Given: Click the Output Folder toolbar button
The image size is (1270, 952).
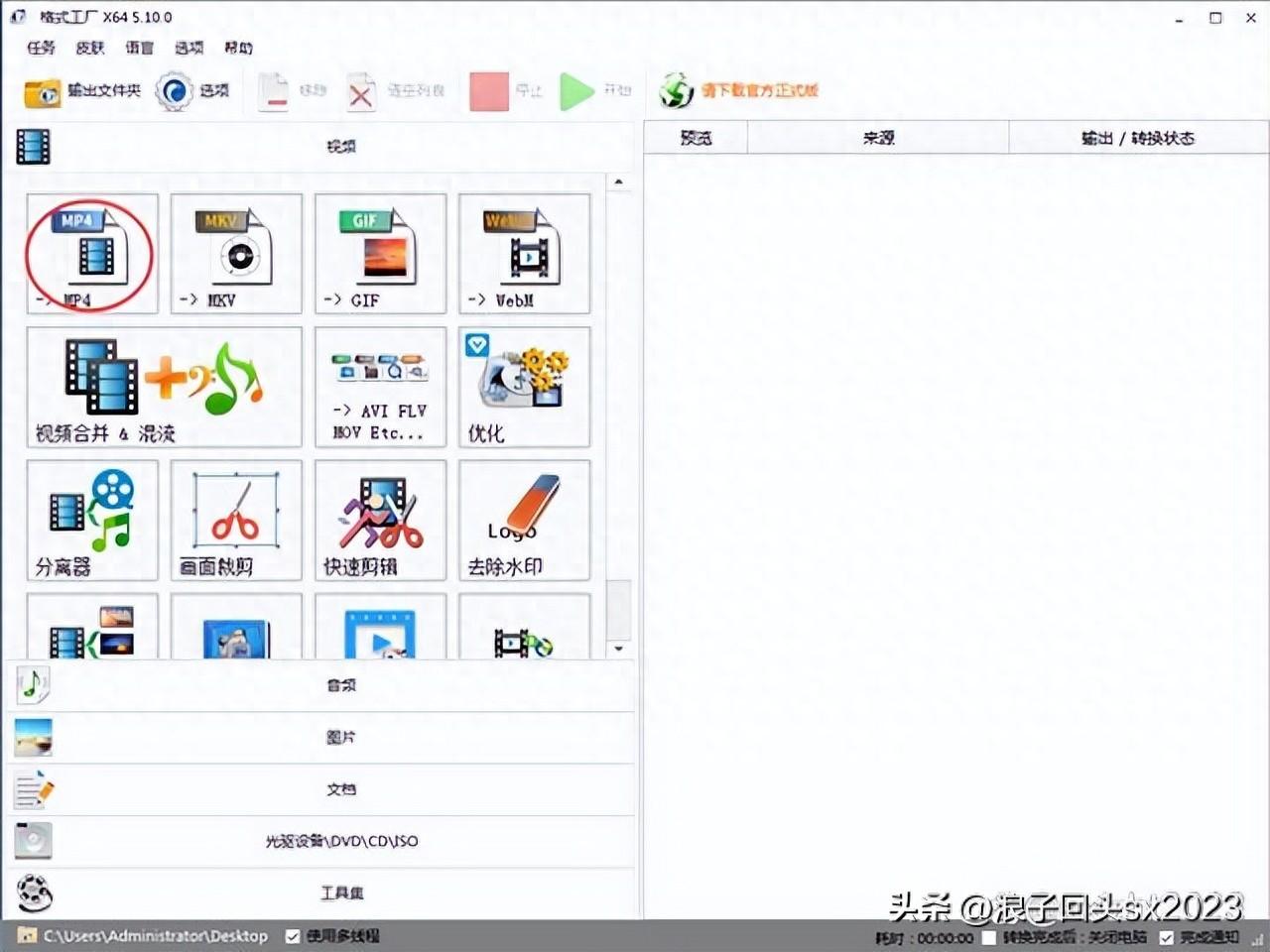Looking at the screenshot, I should (x=83, y=91).
